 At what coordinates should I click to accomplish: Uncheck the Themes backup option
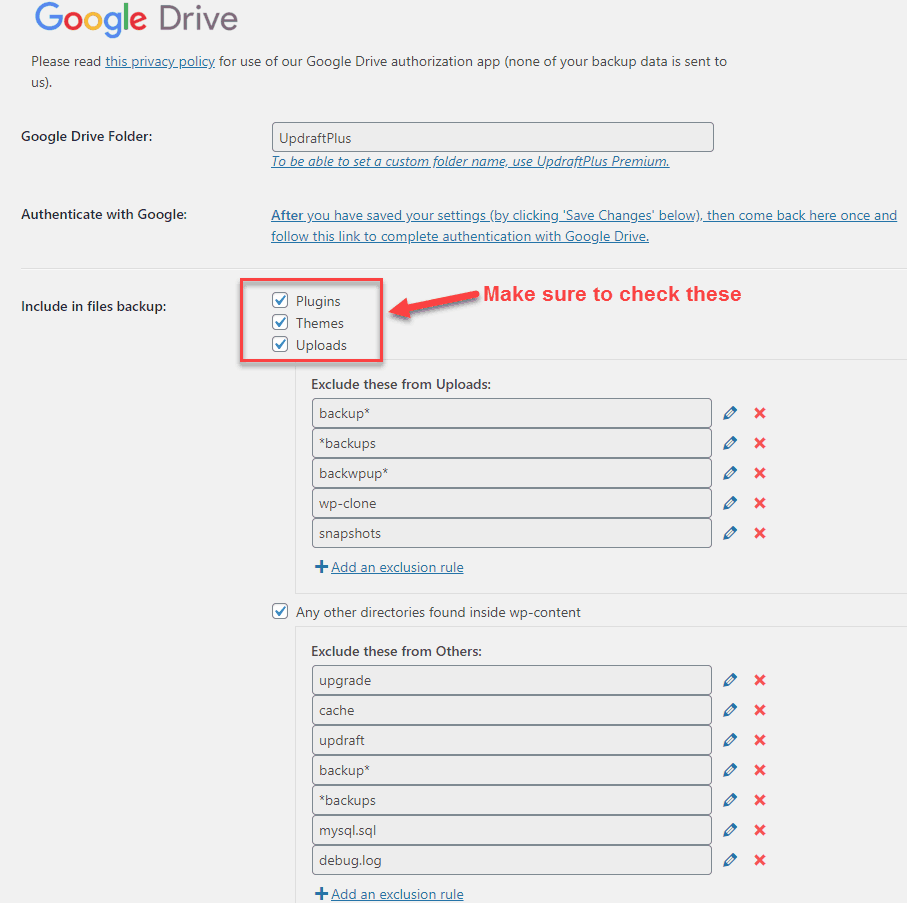280,322
